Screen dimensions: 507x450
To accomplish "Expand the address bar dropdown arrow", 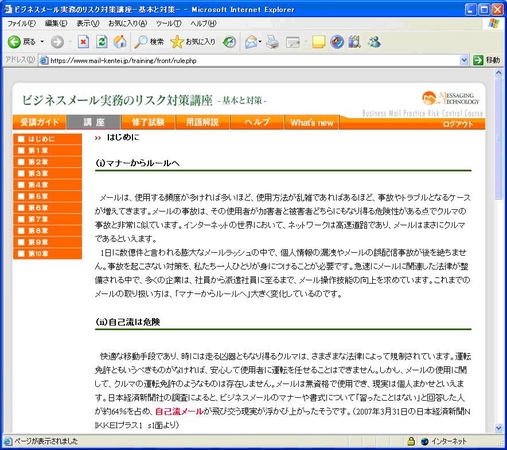I will click(464, 60).
